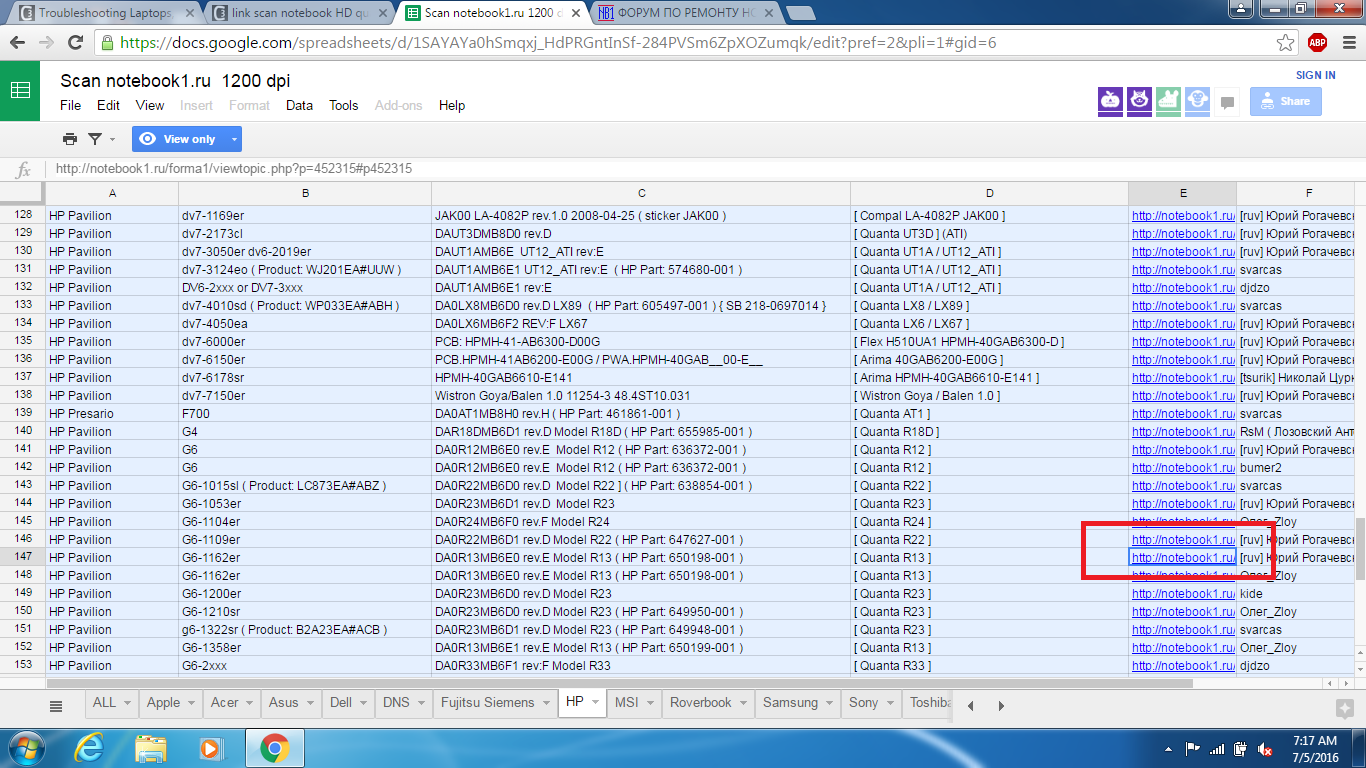Open the HP sheet tab dropdown arrow
Viewport: 1366px width, 768px height.
(595, 703)
